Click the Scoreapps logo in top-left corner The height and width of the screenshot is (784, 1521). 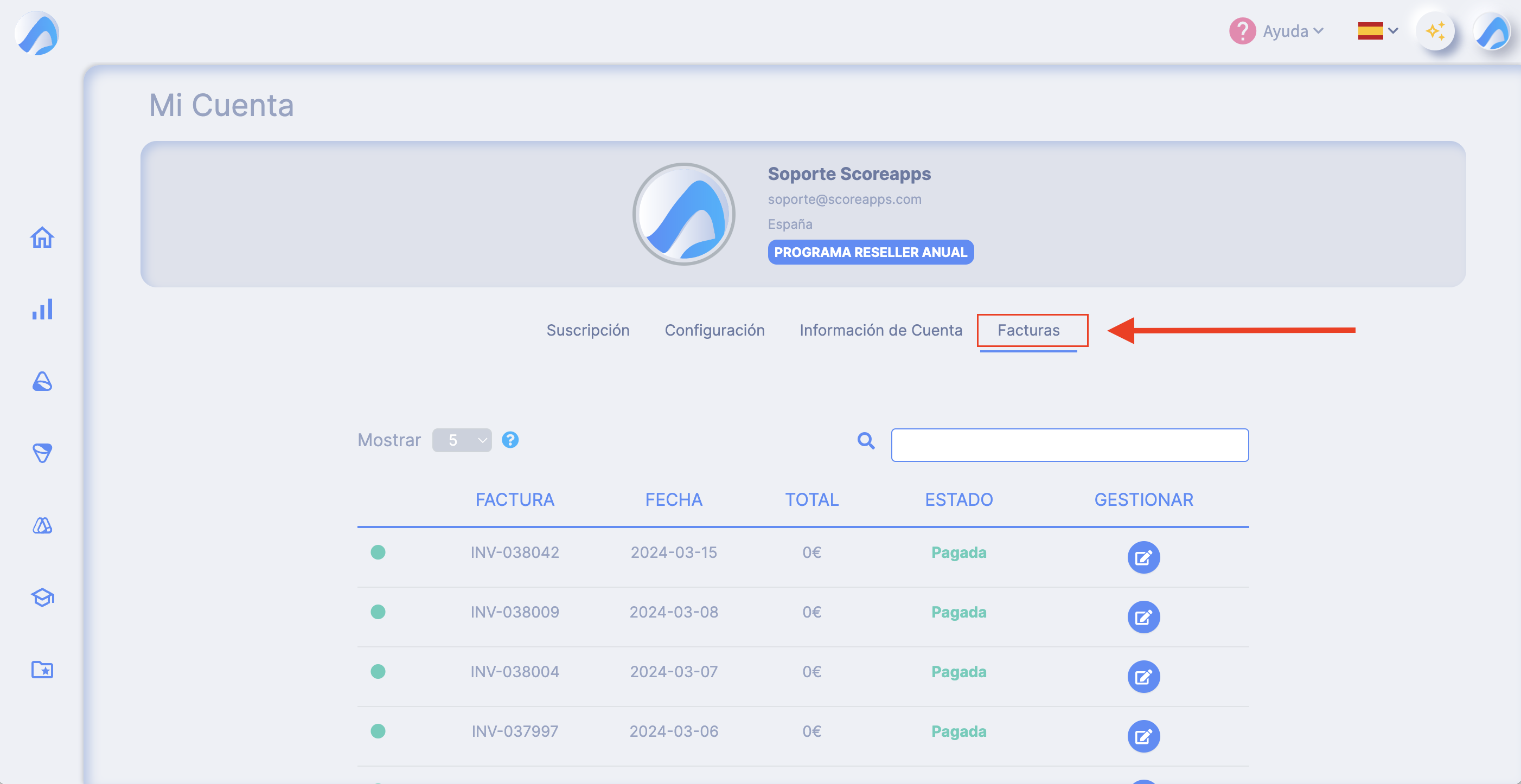point(36,34)
